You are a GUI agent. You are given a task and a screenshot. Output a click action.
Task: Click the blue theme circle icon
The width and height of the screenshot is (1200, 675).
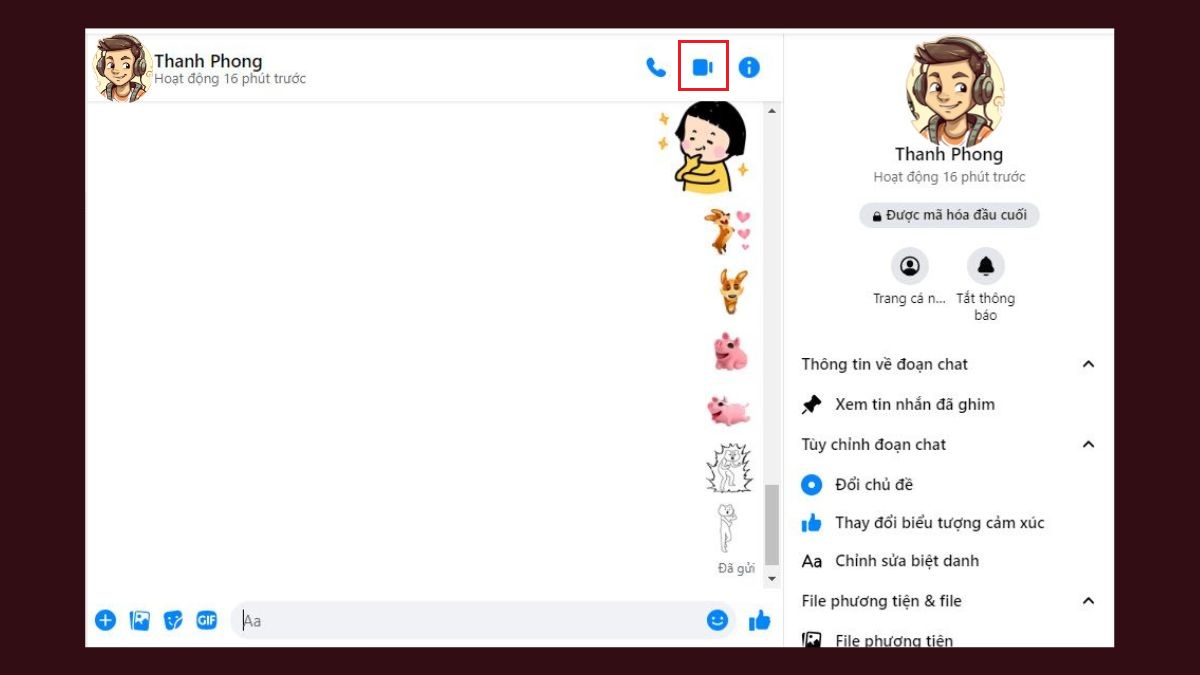click(x=812, y=485)
